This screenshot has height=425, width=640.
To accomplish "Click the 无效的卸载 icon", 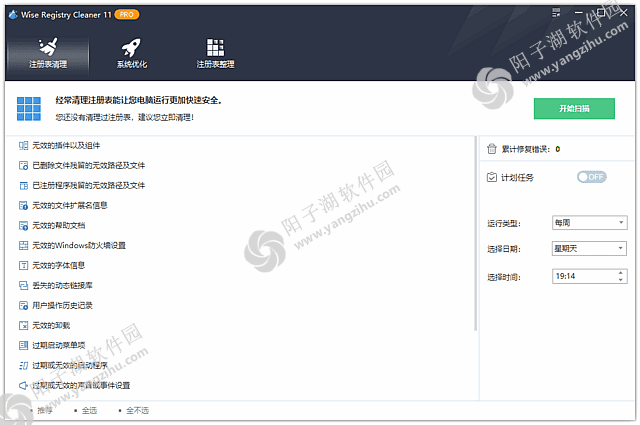I will pos(24,326).
